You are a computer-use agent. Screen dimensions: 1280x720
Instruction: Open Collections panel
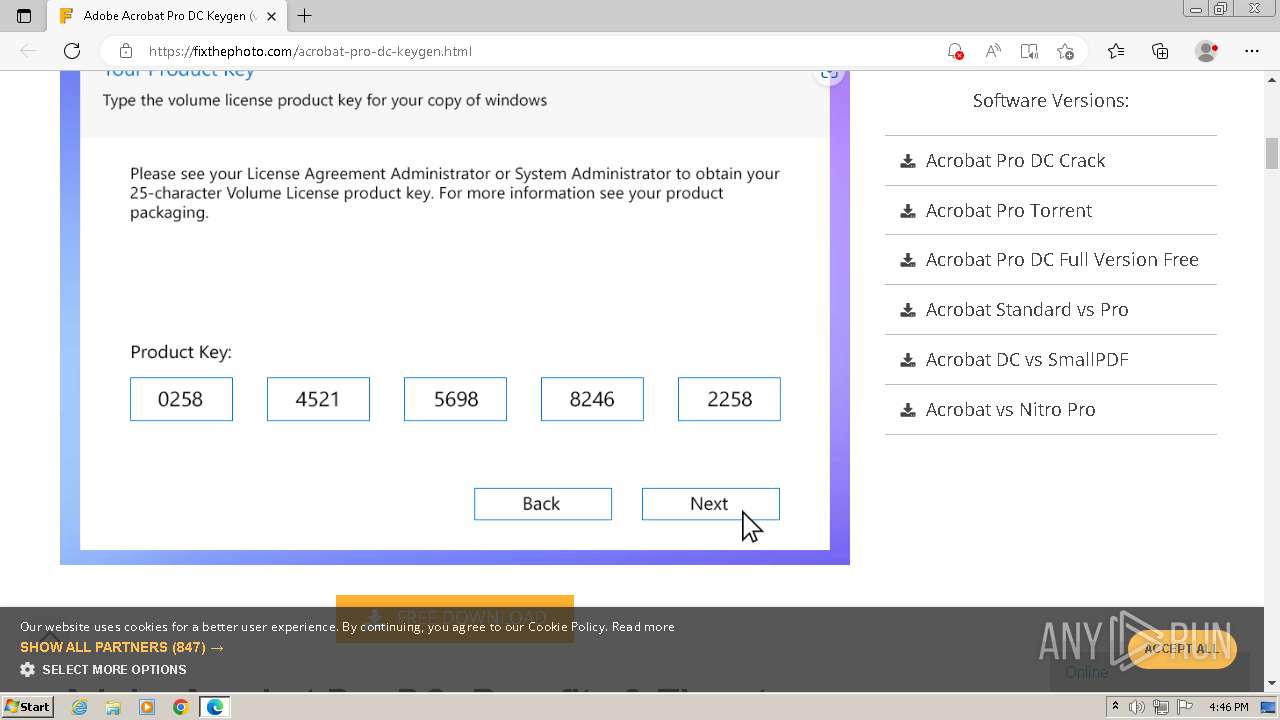1160,51
